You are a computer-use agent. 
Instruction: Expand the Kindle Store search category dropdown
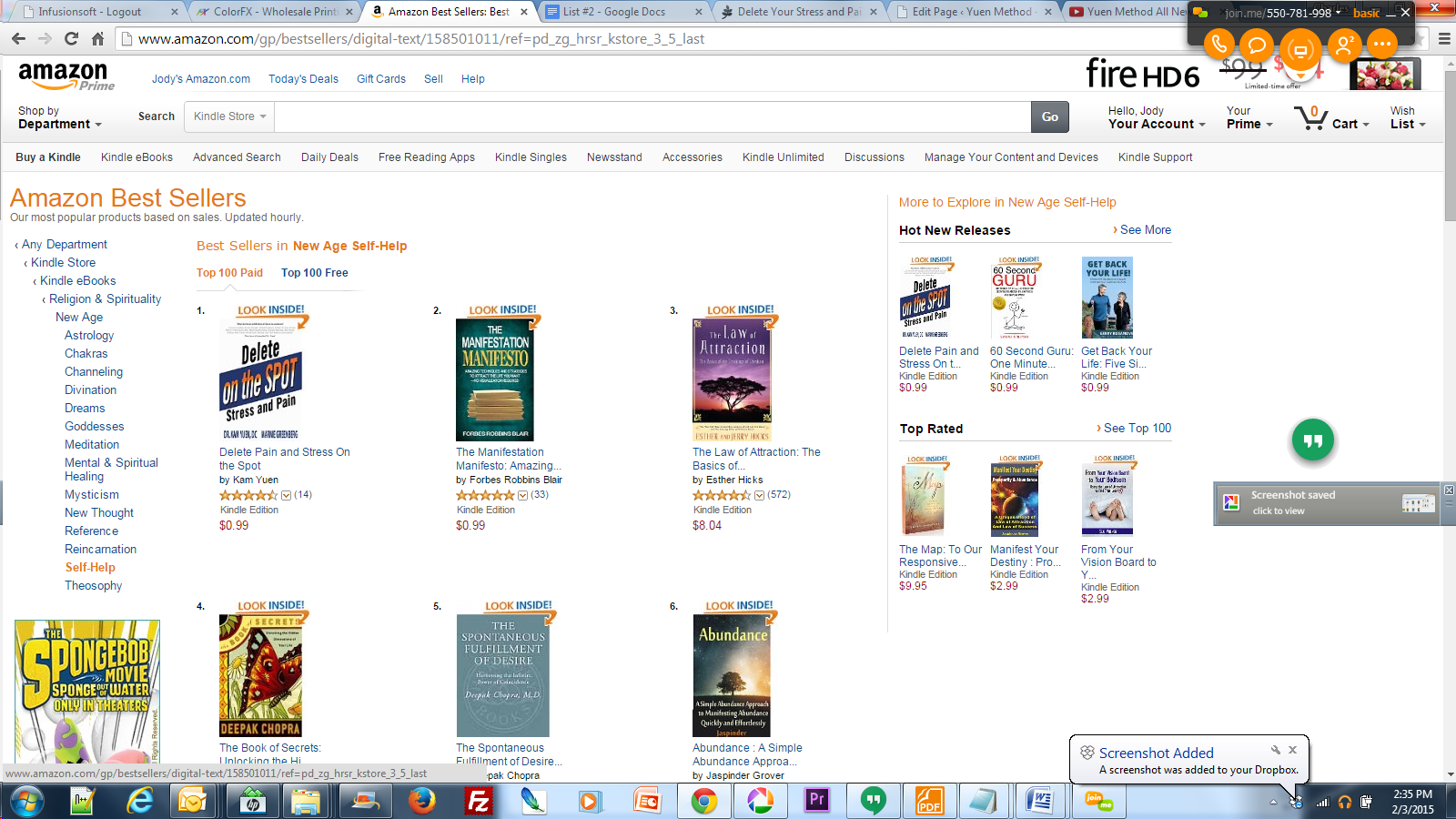coord(229,116)
